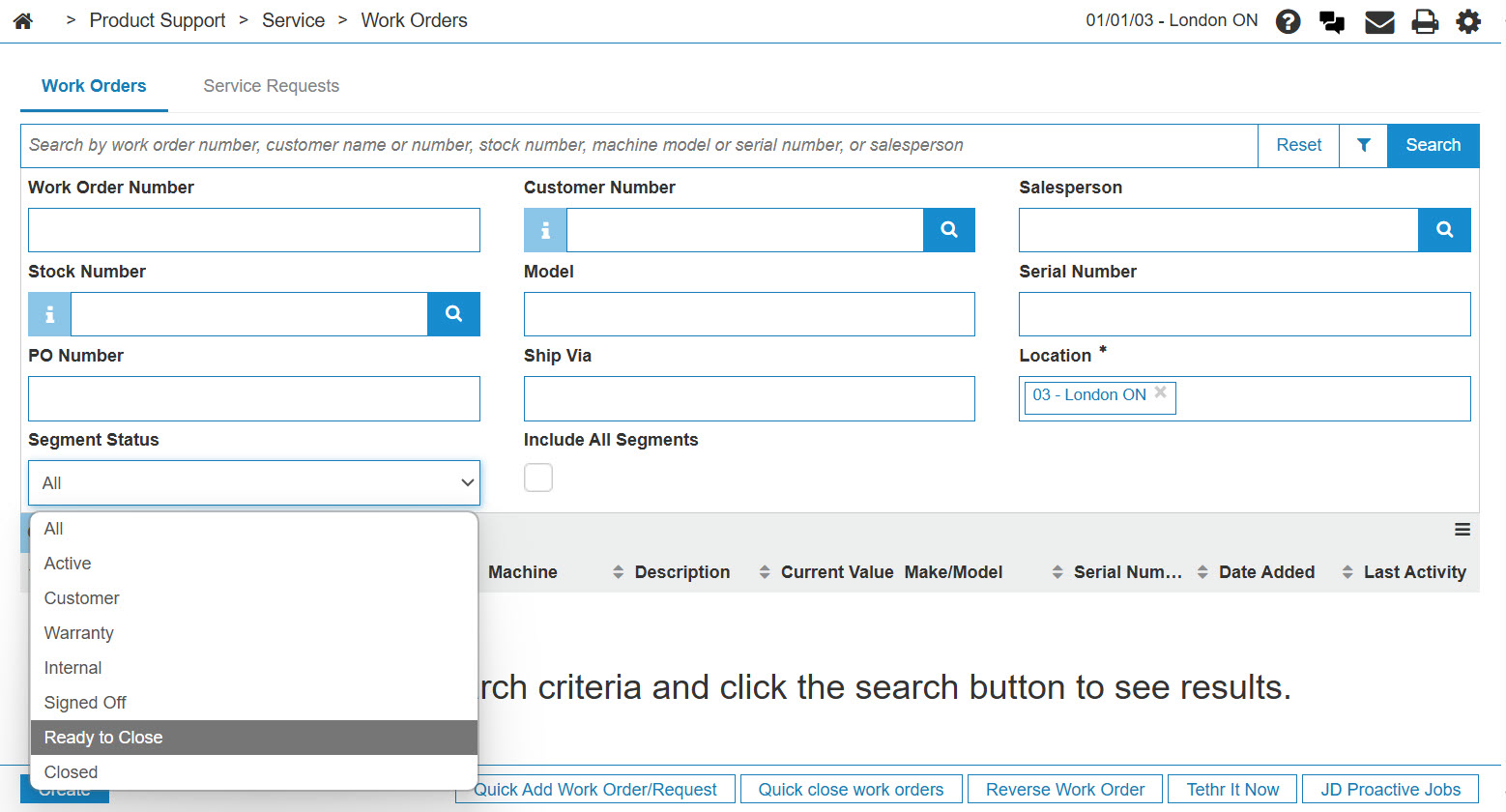Open the results grid hamburger menu
Screen dimensions: 1506x812
point(1462,530)
